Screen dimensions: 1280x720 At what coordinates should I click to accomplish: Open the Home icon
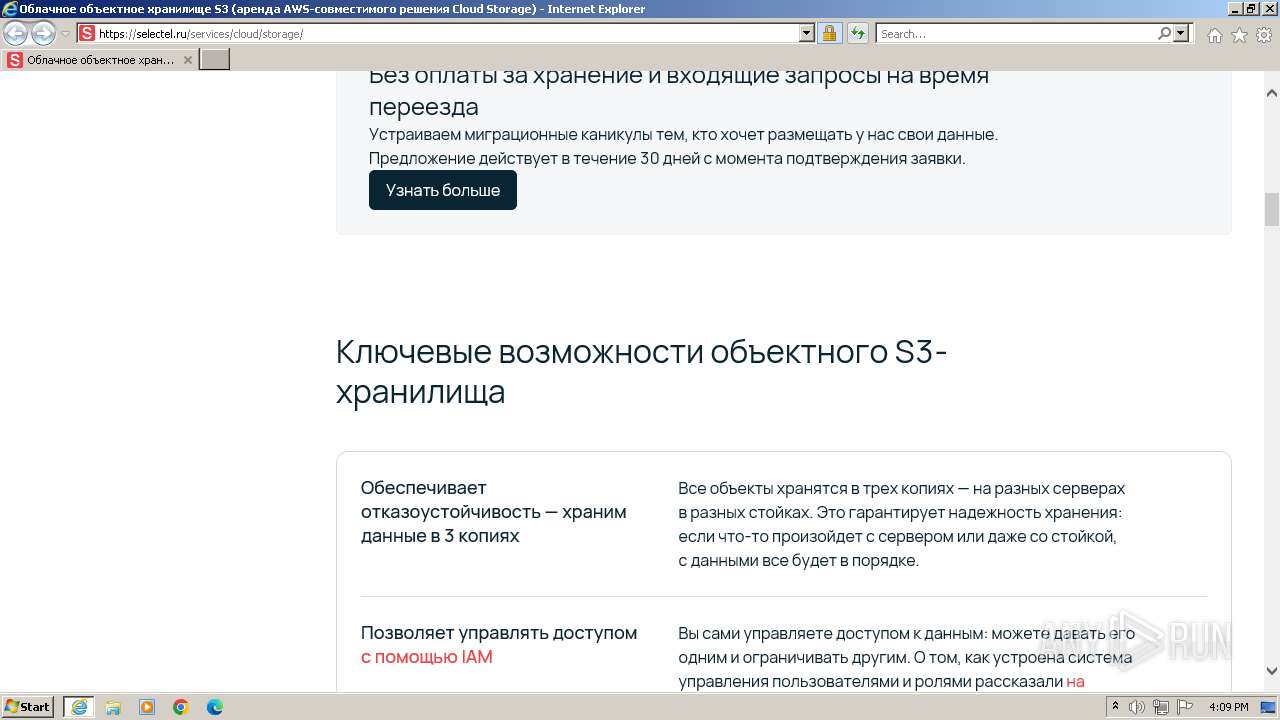coord(1214,35)
